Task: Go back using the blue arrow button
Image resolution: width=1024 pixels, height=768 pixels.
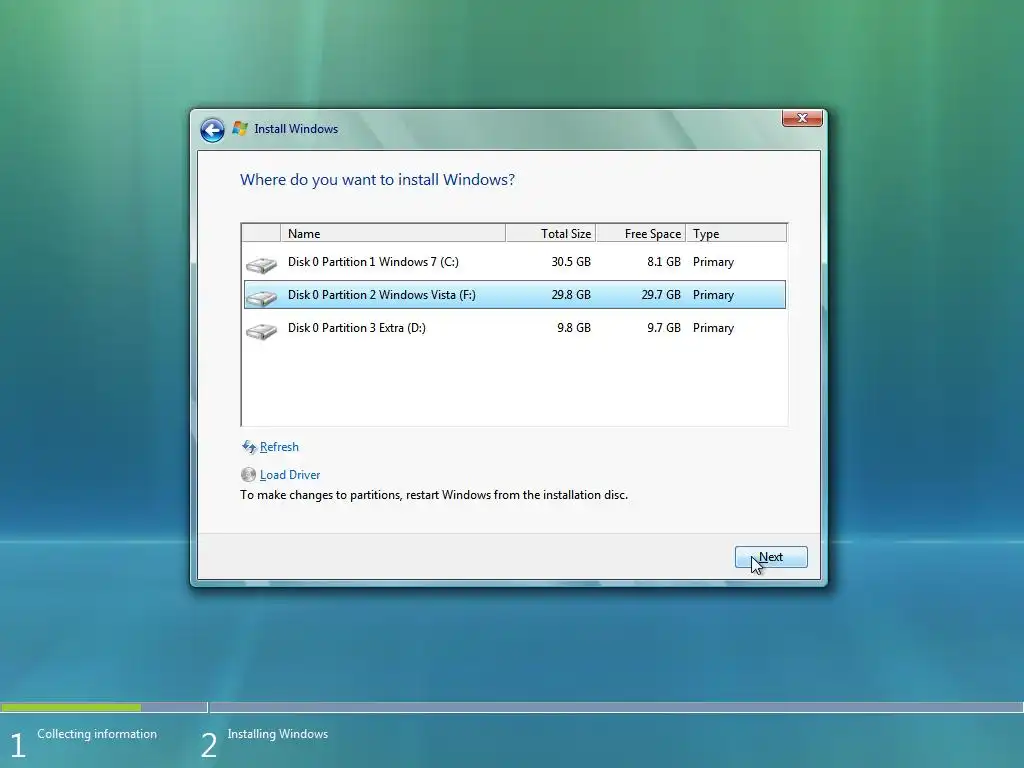Action: pyautogui.click(x=212, y=130)
